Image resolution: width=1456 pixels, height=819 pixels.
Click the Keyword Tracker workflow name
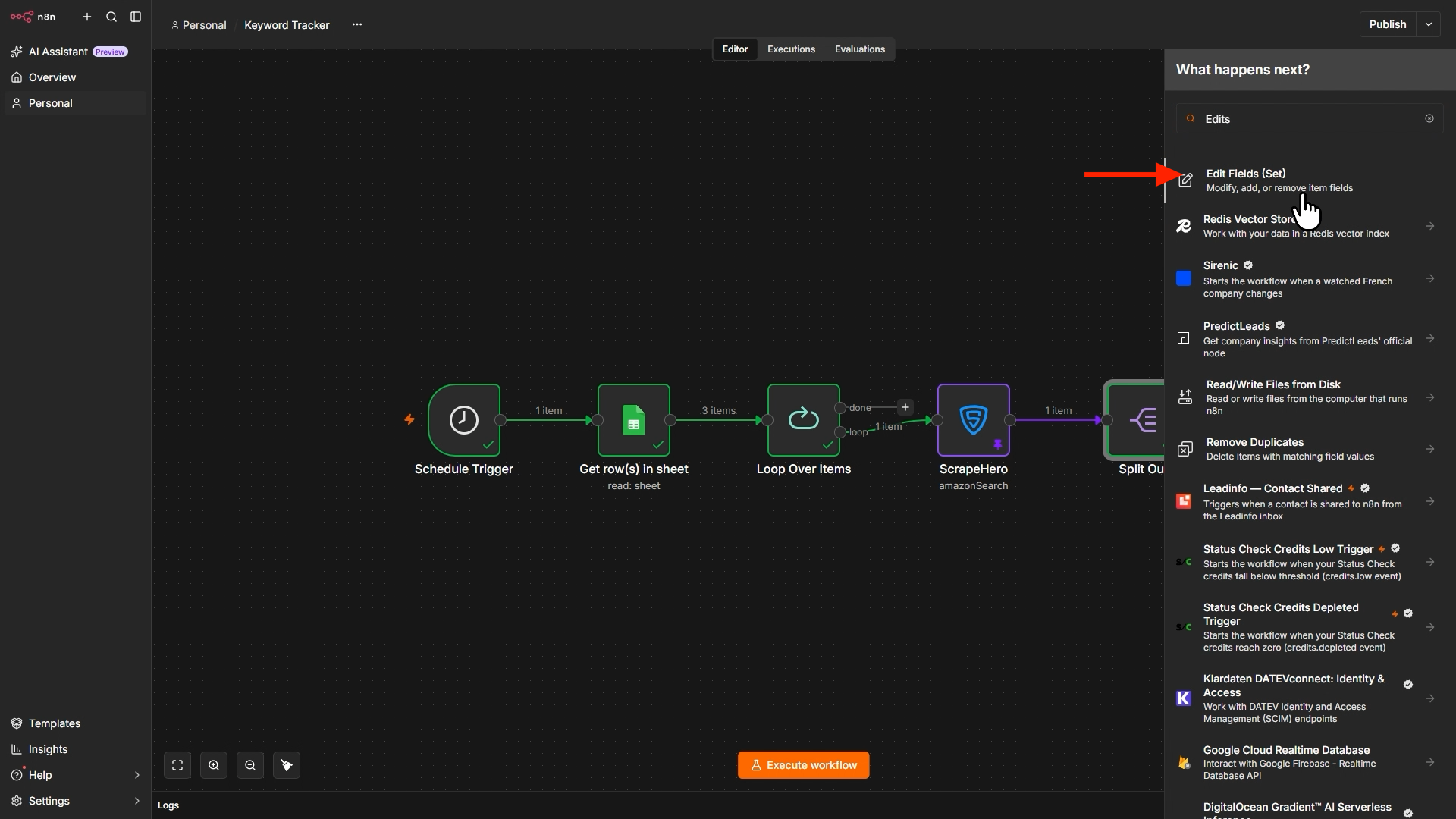pos(287,25)
